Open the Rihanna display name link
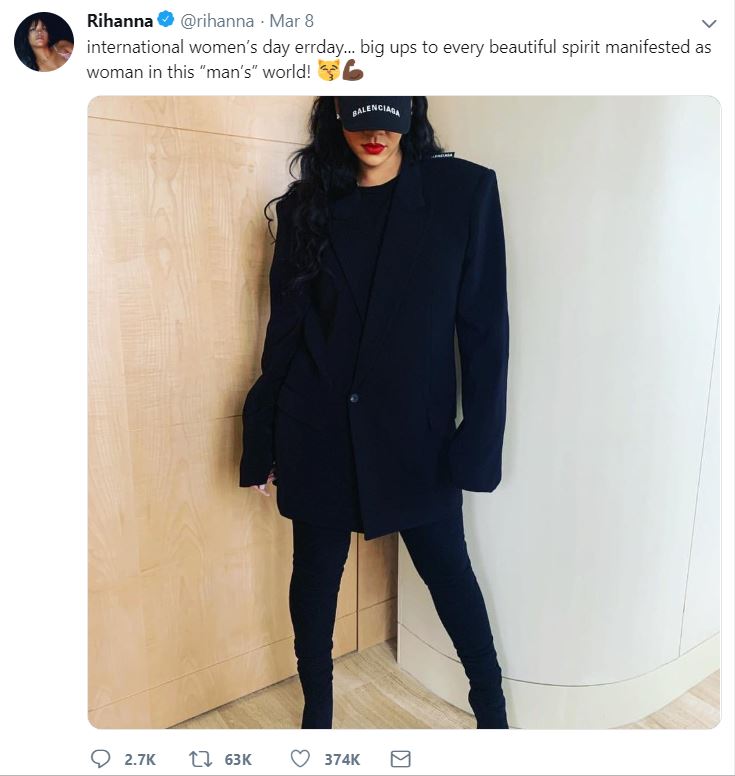 tap(120, 21)
